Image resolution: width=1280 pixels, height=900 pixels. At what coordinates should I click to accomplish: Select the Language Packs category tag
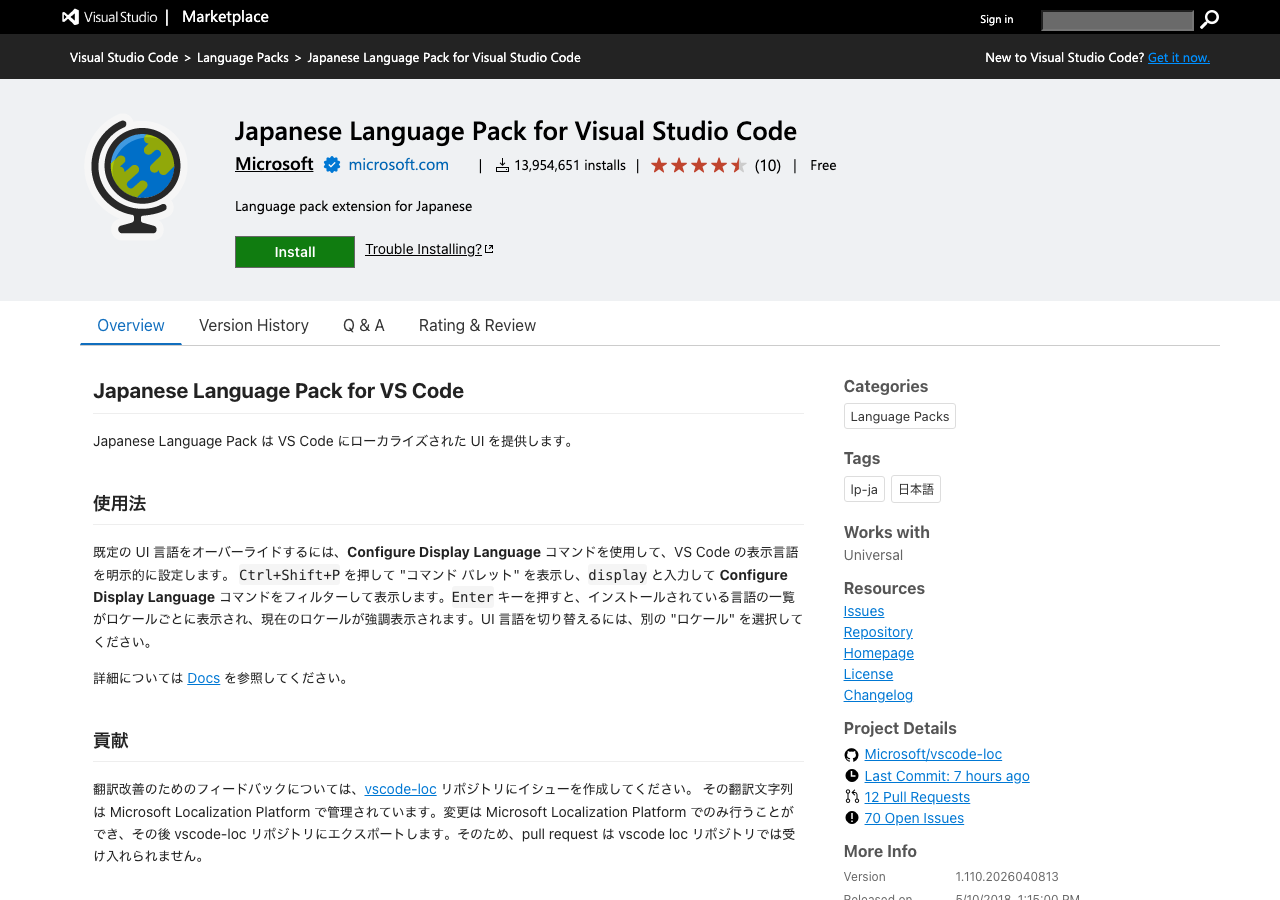tap(899, 416)
